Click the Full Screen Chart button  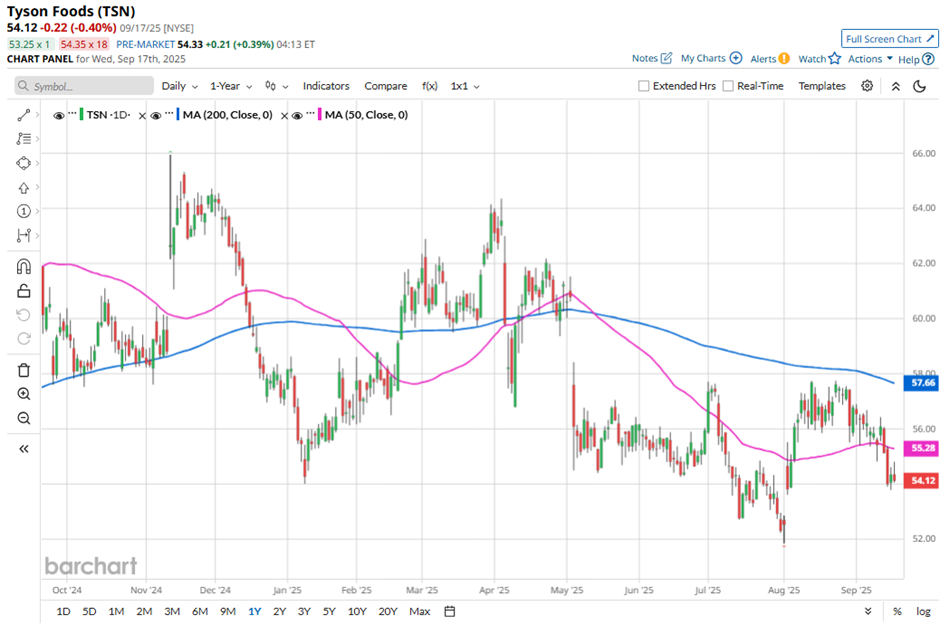click(889, 39)
